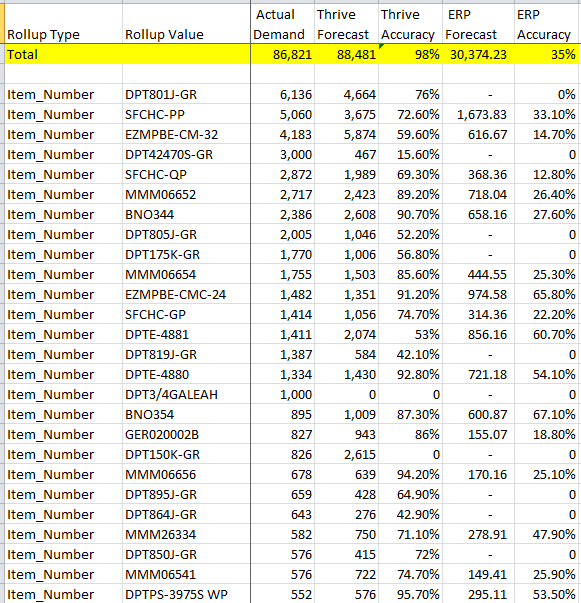Screen dimensions: 581x603
Task: Select the Rollup Value header cell
Action: coord(186,24)
